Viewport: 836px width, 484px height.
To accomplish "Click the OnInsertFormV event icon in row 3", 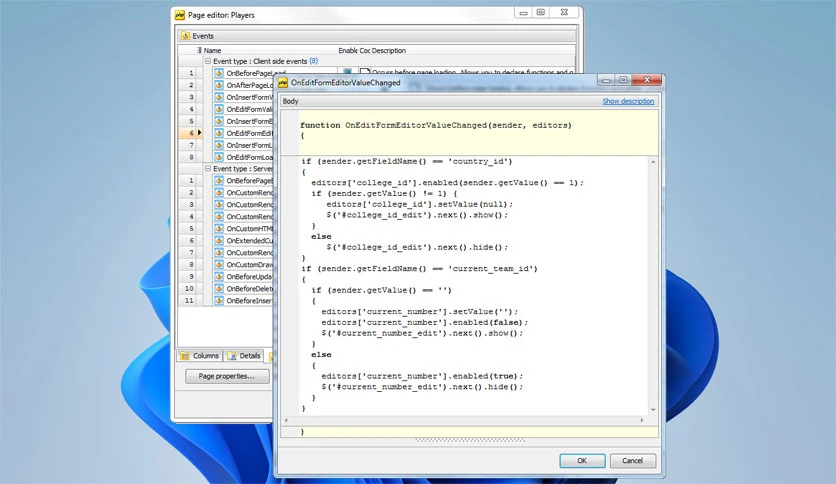I will (x=219, y=97).
